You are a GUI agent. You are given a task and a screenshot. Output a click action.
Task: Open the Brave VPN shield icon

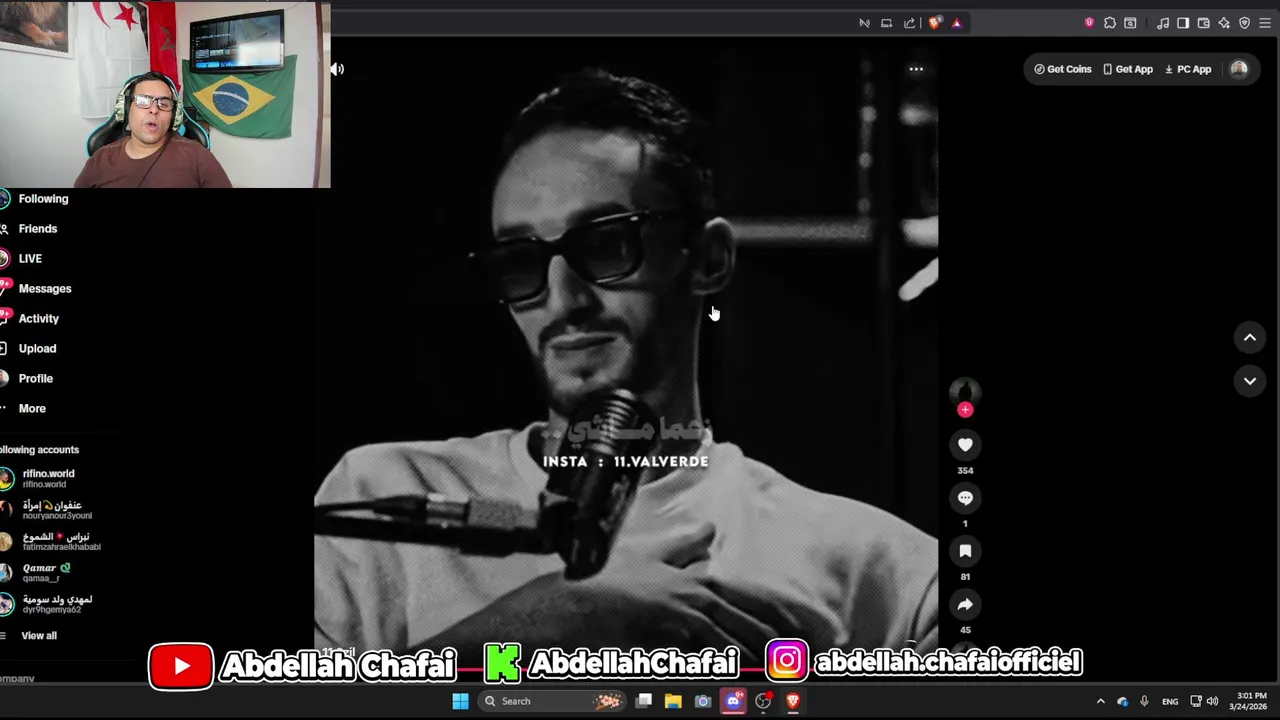tap(1245, 23)
